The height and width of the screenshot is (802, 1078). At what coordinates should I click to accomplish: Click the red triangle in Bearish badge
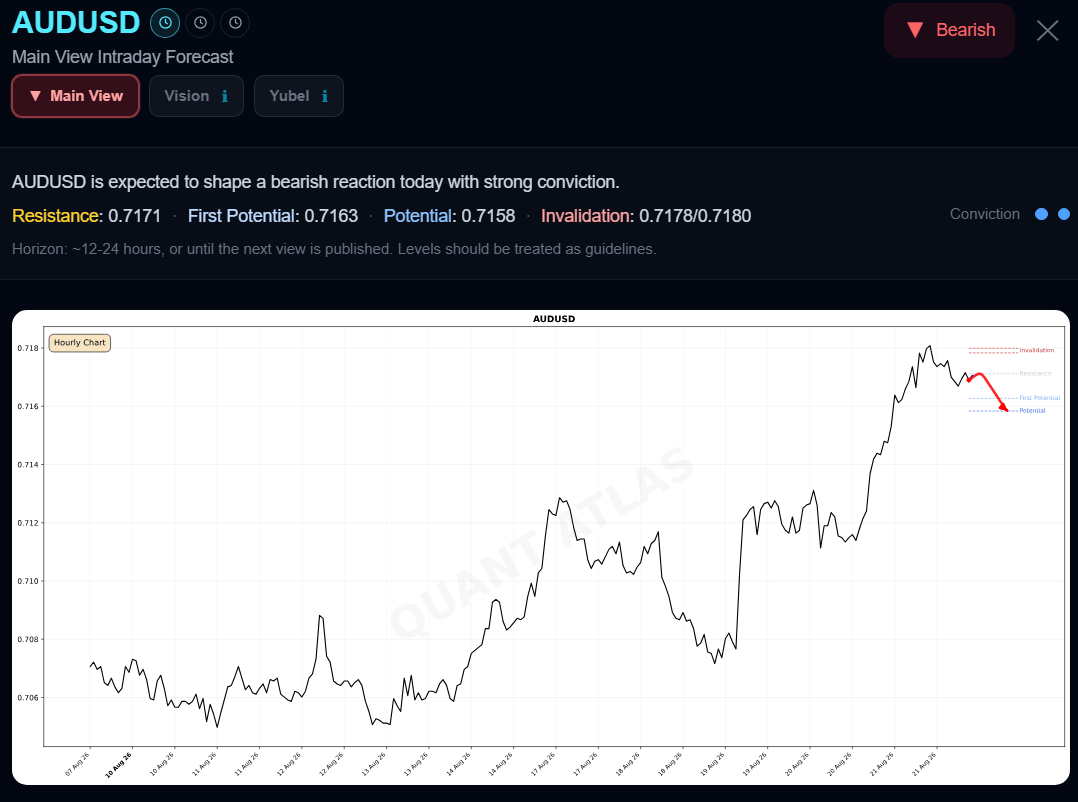click(x=915, y=30)
